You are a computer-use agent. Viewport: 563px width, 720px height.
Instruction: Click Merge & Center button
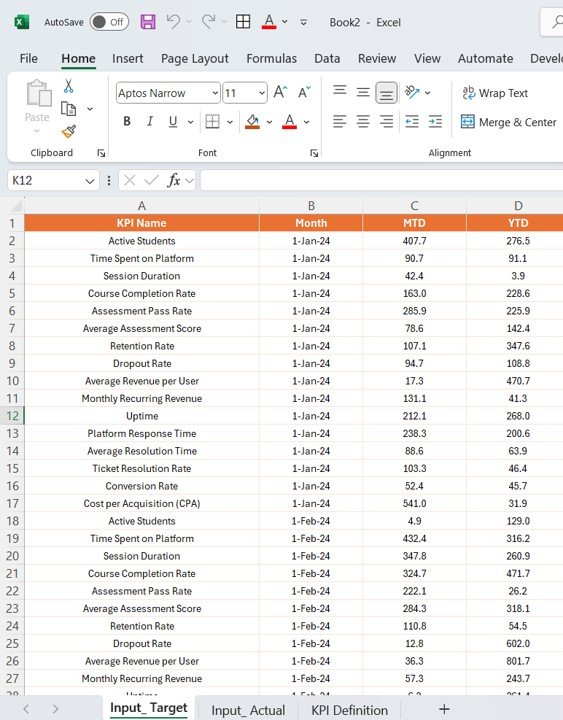508,122
